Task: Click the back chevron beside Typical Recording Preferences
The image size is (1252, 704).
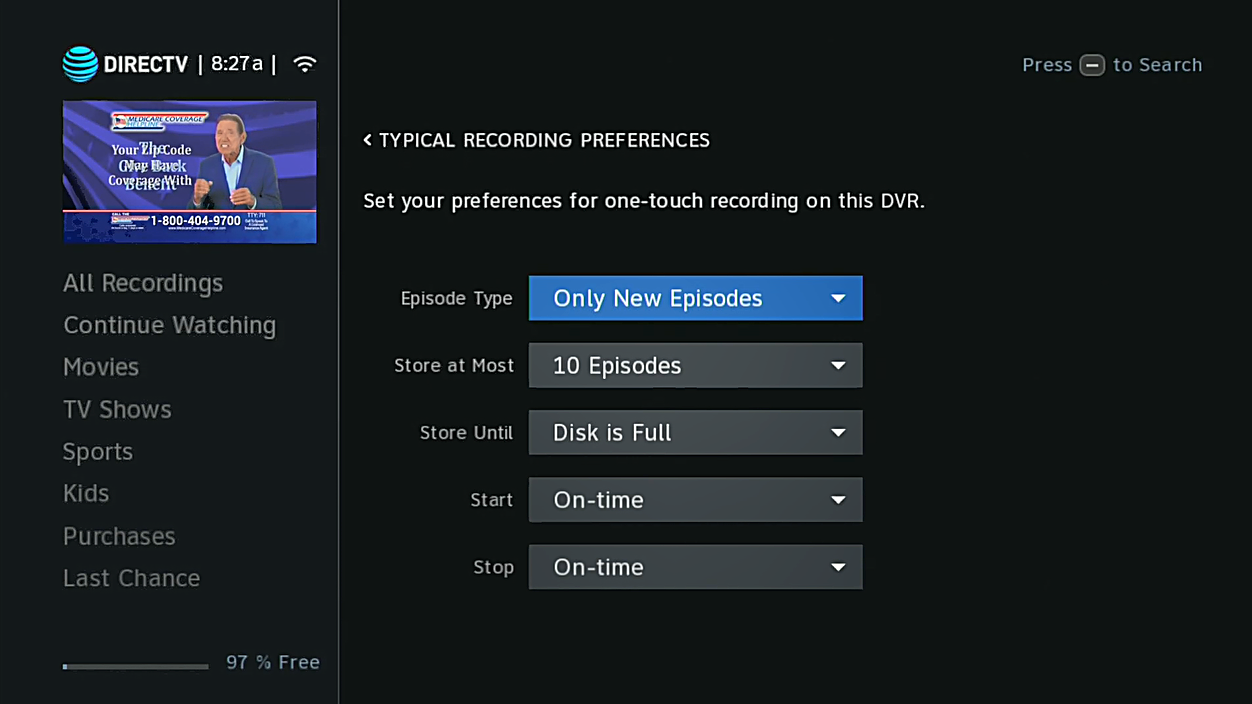Action: point(367,140)
